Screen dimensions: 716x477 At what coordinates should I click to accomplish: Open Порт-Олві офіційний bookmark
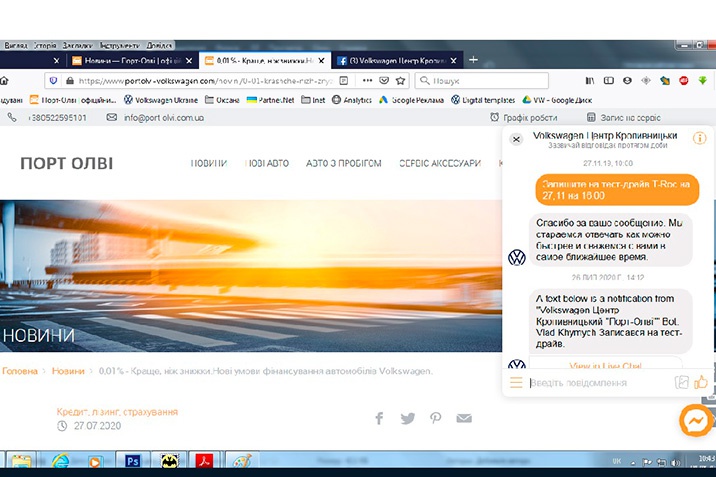pos(73,100)
